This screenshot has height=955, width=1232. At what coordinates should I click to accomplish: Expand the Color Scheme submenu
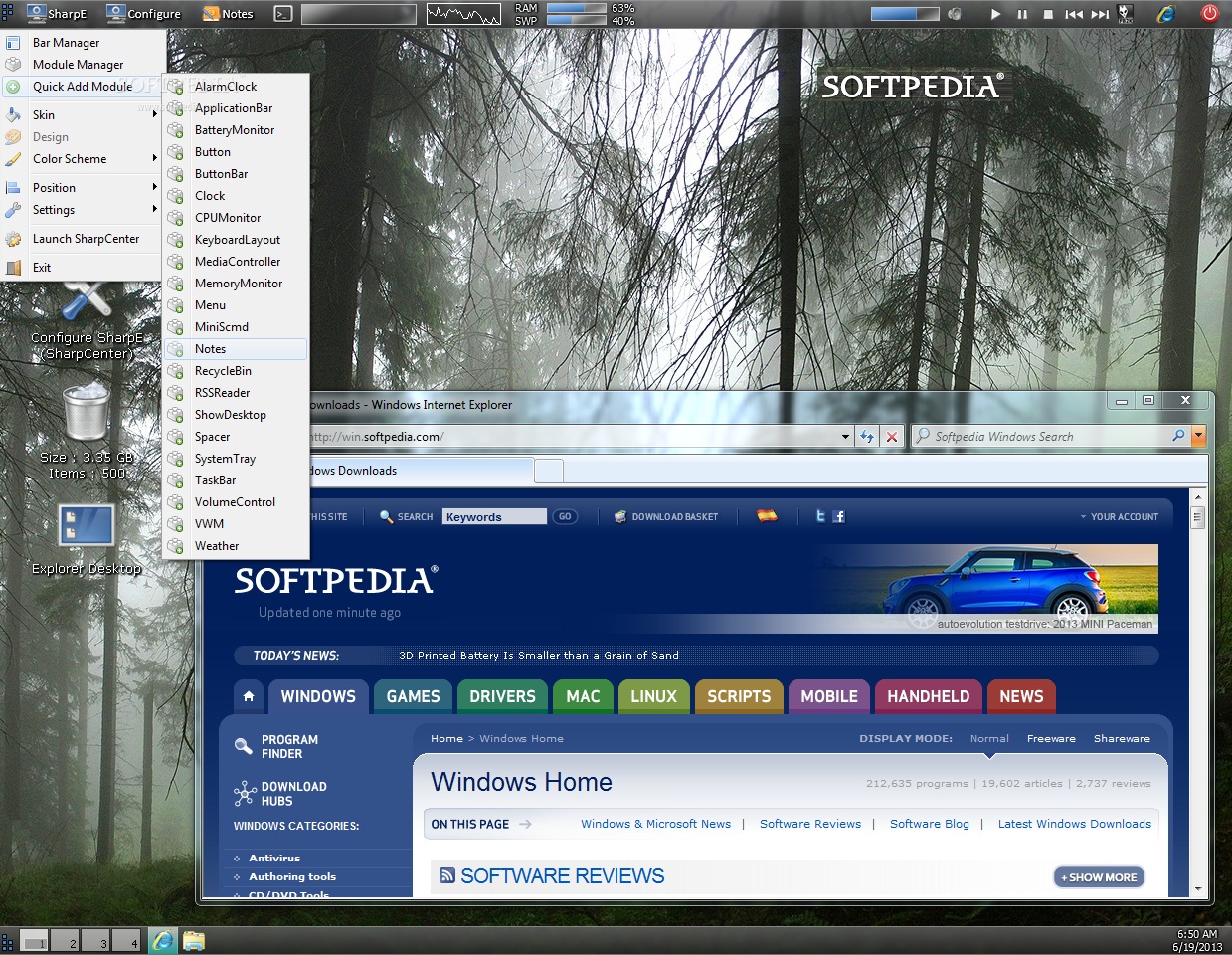83,159
